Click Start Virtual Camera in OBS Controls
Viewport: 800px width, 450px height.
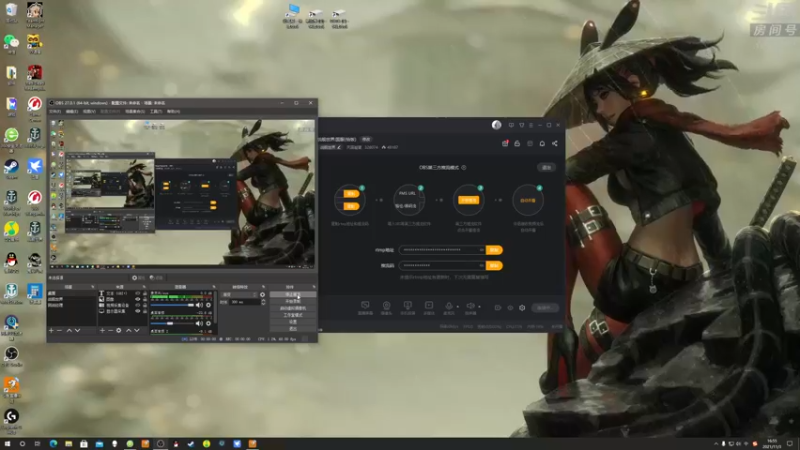293,308
